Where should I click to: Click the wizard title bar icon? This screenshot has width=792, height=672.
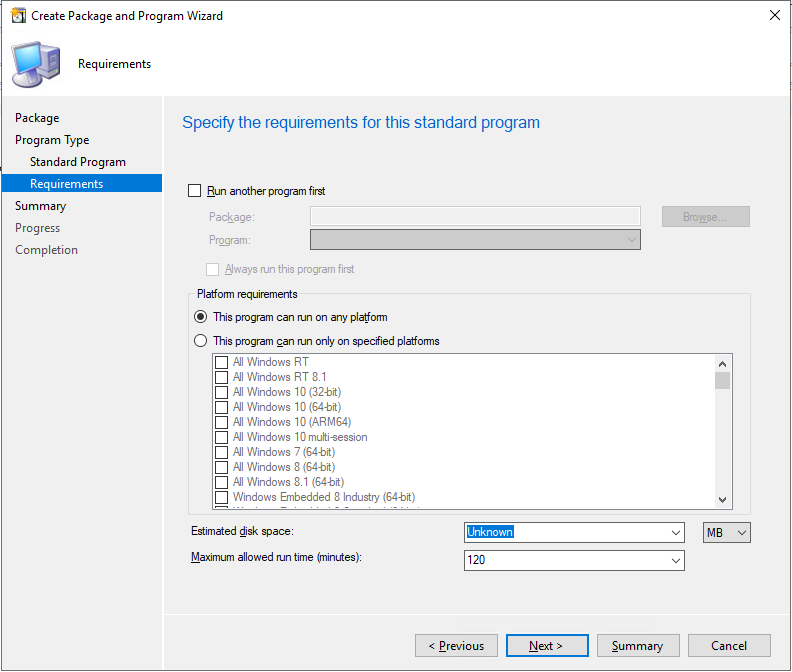point(18,16)
